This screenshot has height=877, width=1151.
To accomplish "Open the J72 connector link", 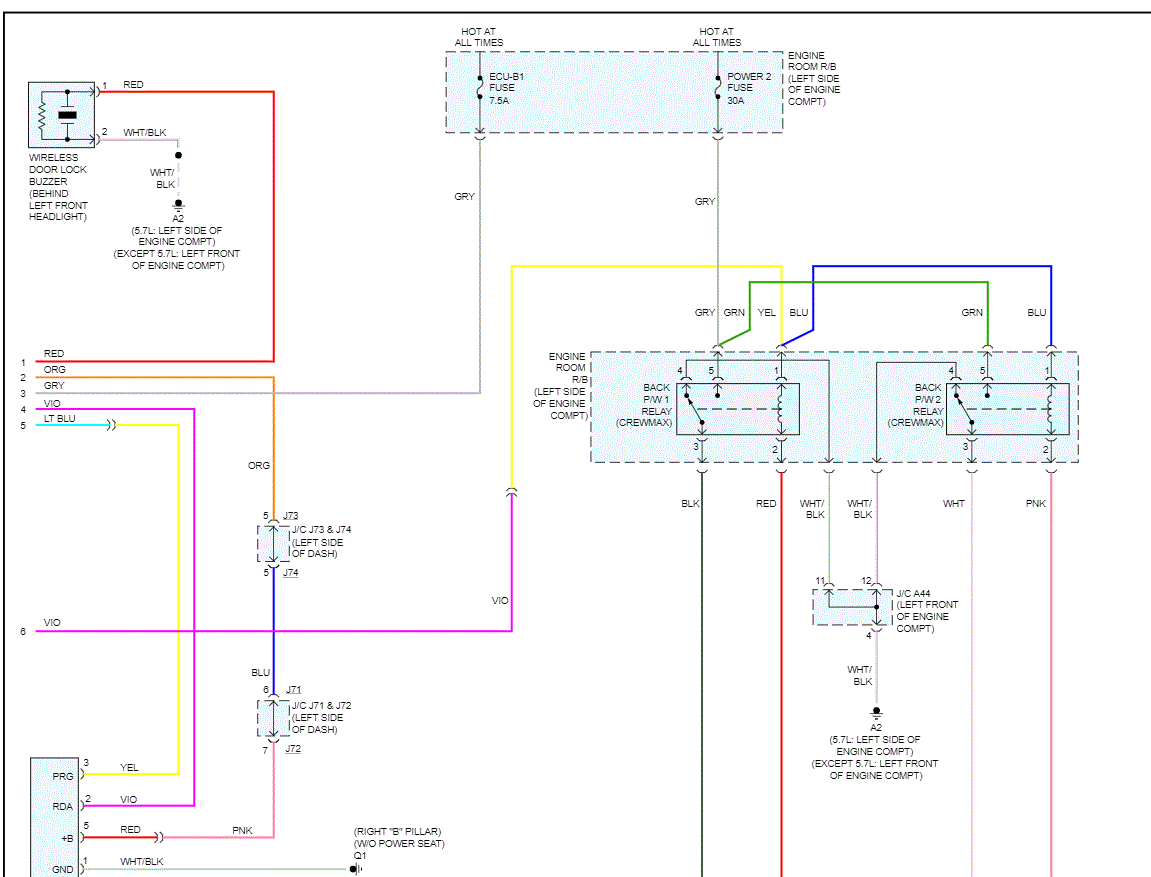I will tap(293, 749).
